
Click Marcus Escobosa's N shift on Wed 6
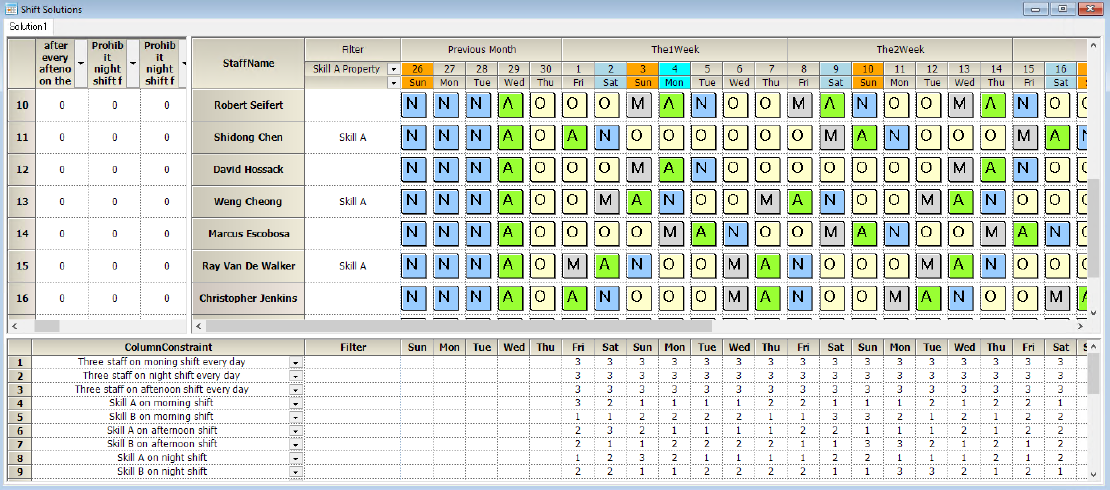pos(736,234)
